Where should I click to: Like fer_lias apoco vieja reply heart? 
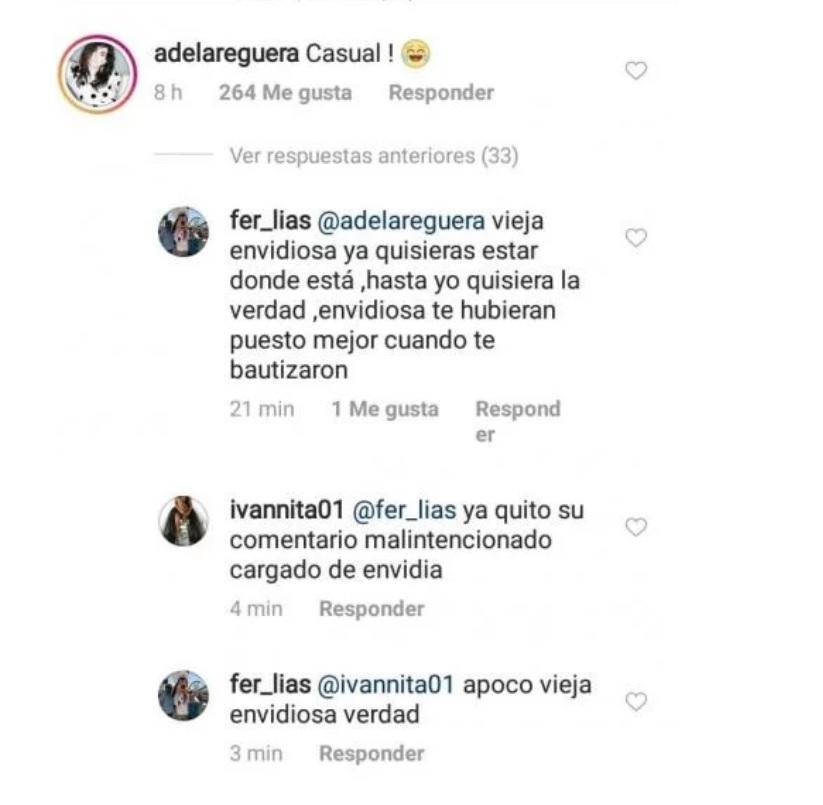pos(636,701)
